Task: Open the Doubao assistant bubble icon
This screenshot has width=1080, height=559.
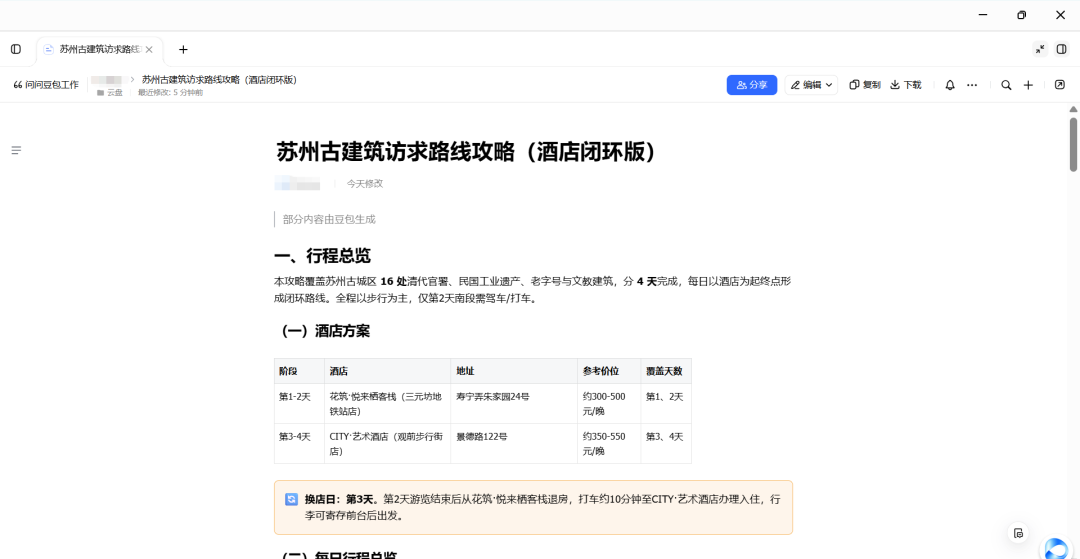Action: [x=1057, y=548]
